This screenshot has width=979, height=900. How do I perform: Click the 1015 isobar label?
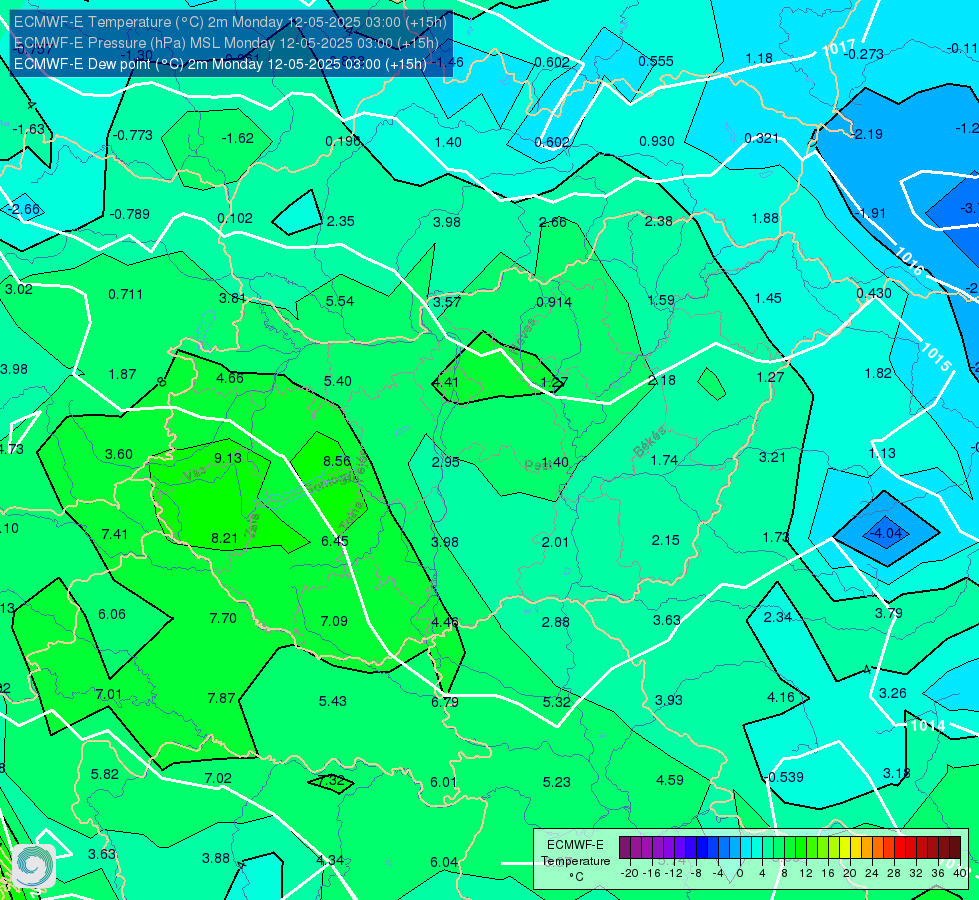pyautogui.click(x=937, y=357)
